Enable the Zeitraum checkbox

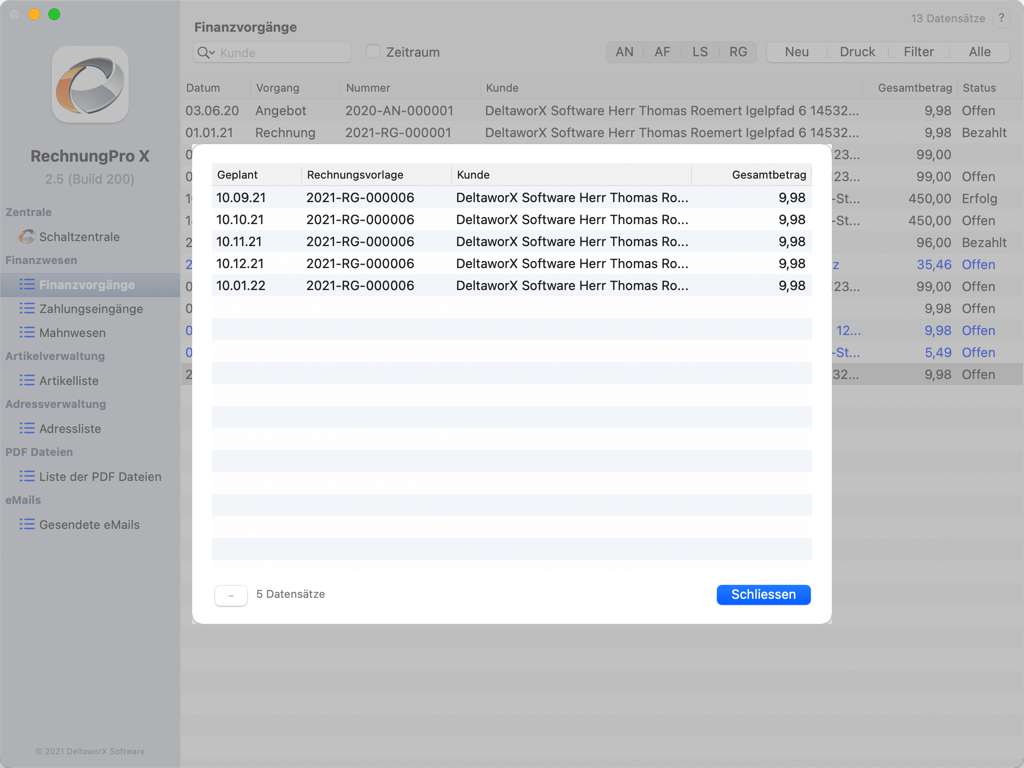coord(373,52)
